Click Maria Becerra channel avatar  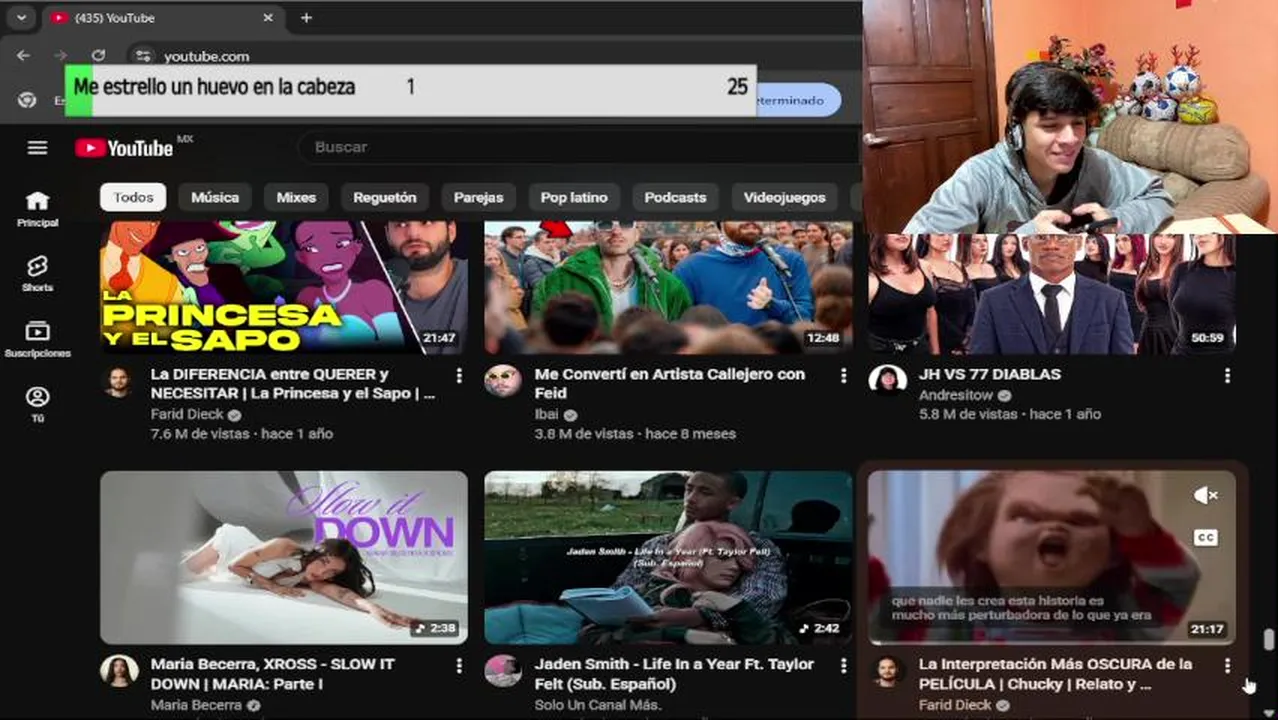119,671
